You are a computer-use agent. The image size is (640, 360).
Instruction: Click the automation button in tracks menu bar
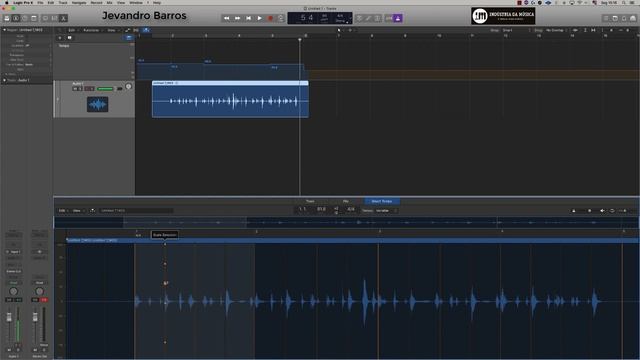[128, 30]
